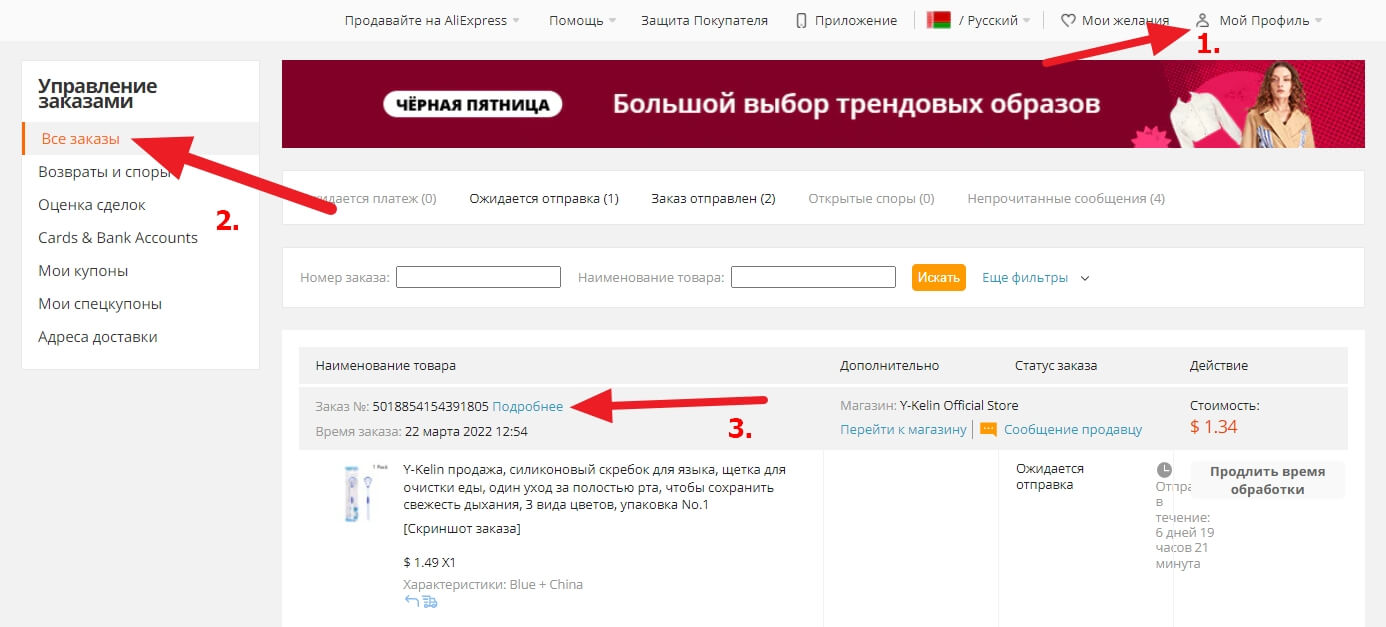Open the Y-Kelin product thumbnail image
The width and height of the screenshot is (1386, 627).
coord(357,492)
